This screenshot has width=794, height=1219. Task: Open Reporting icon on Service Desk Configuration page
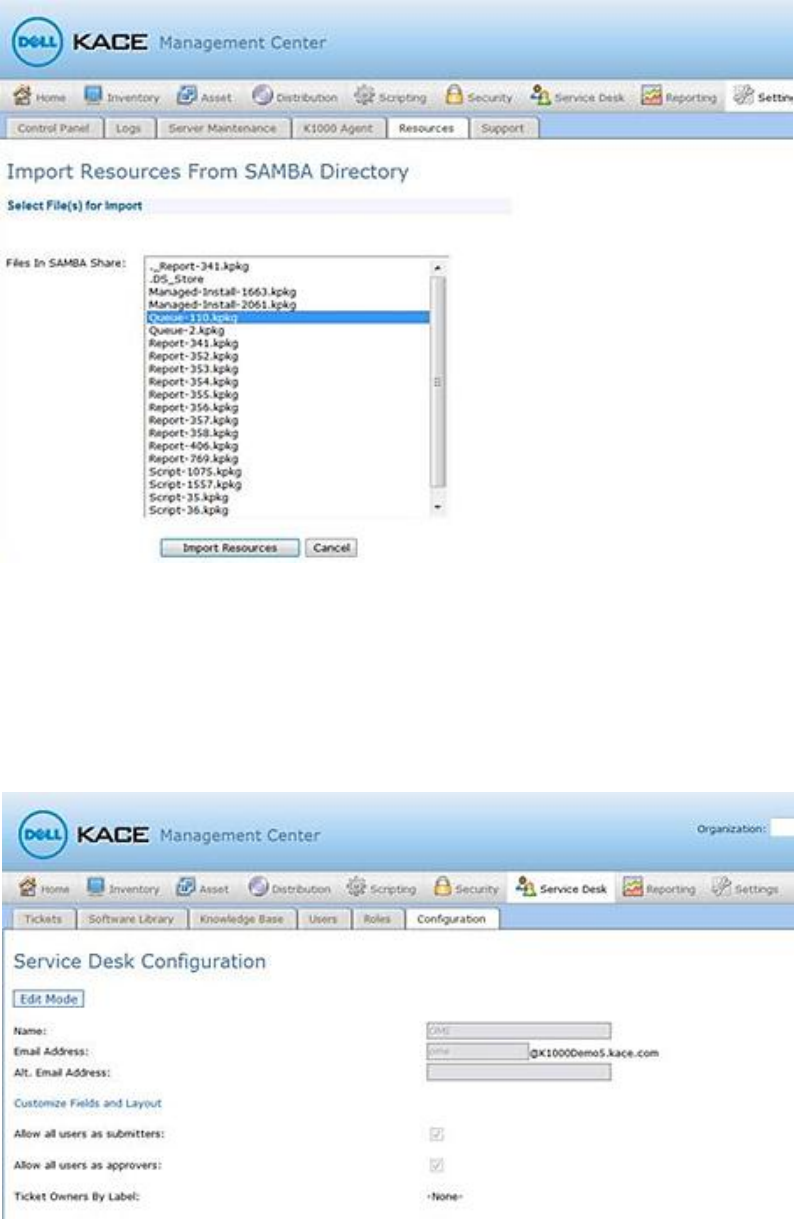point(633,886)
